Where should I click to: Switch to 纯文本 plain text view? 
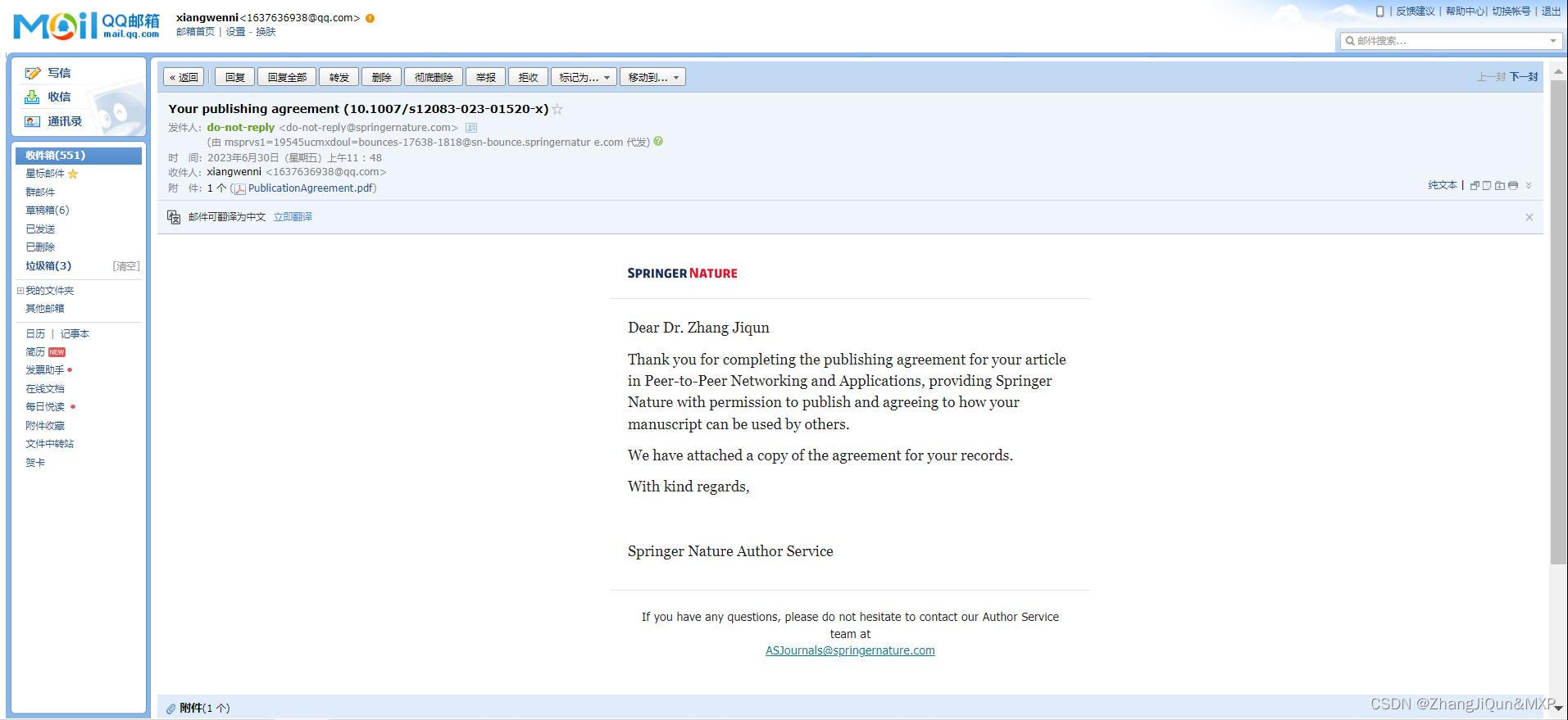tap(1443, 186)
